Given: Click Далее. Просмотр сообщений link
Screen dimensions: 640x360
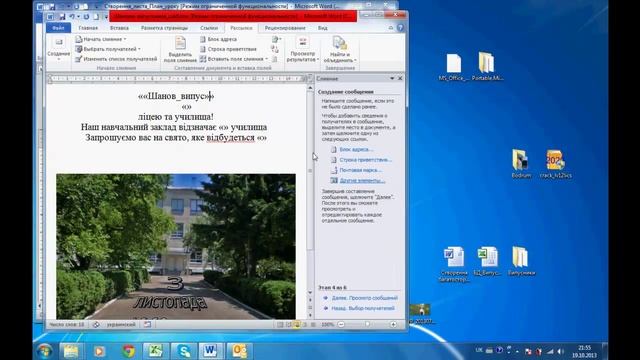Looking at the screenshot, I should click(x=364, y=298).
